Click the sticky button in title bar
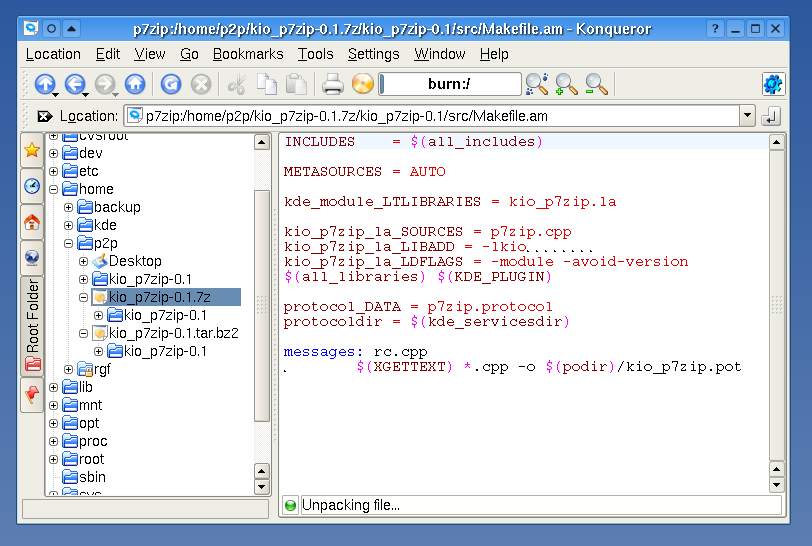The width and height of the screenshot is (812, 546). pos(51,28)
